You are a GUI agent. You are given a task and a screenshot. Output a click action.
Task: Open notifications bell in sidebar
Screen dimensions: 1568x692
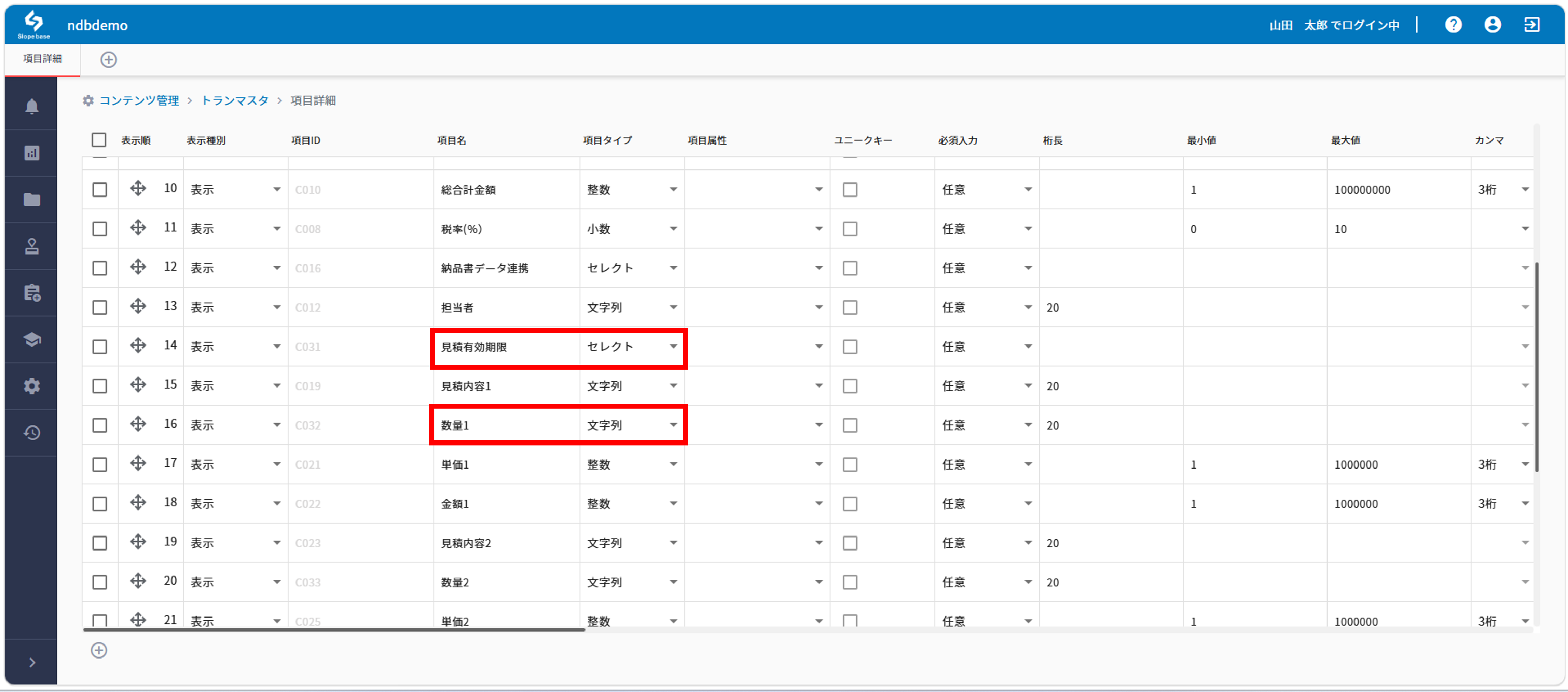pos(32,106)
